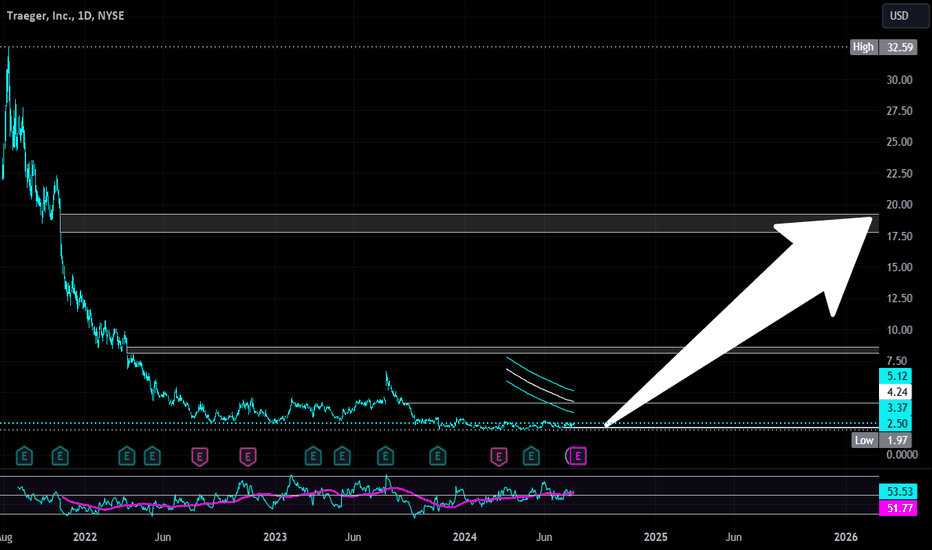Screen dimensions: 932x550
Task: Click the 2026 time axis label
Action: tap(846, 537)
